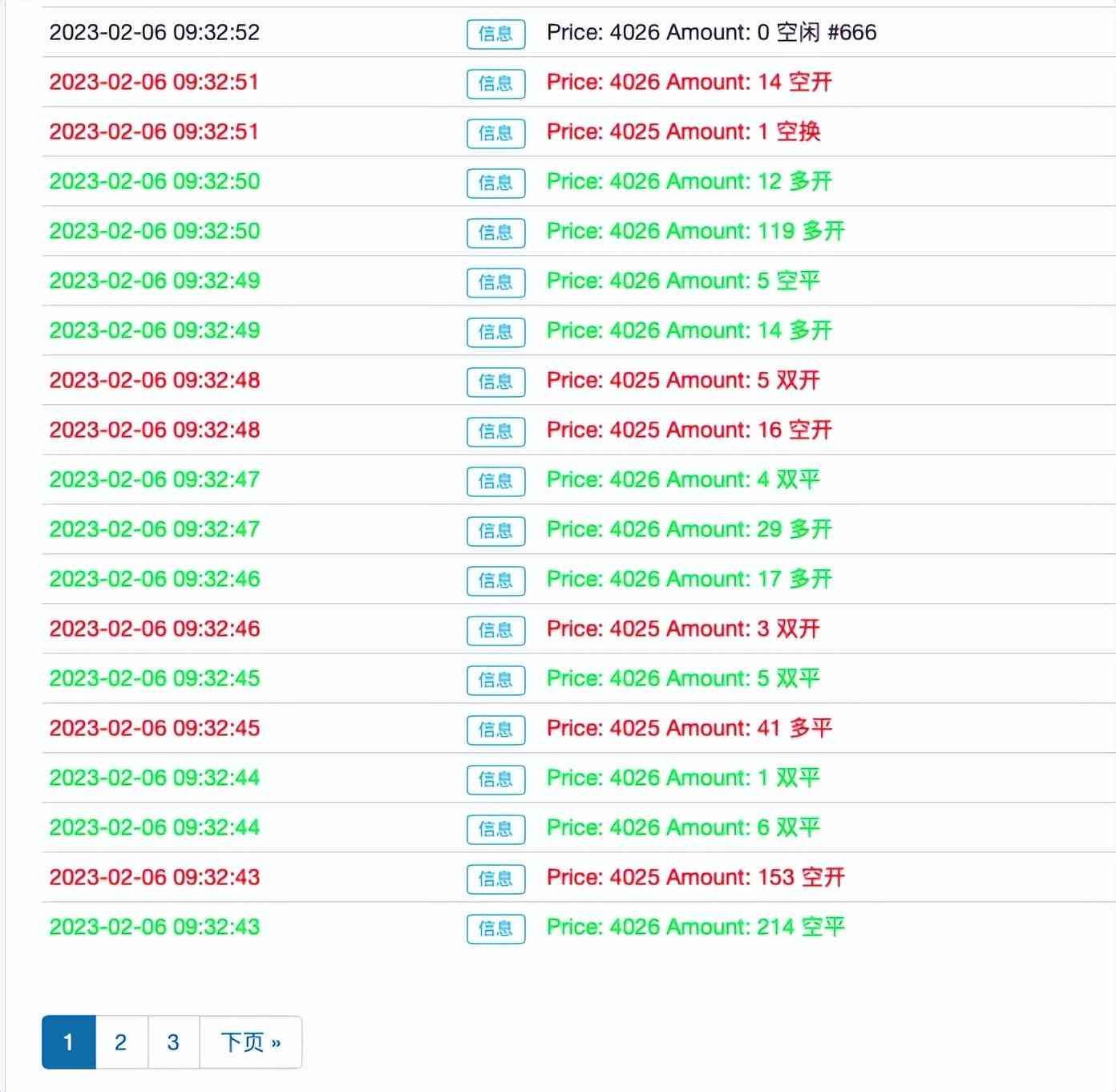Click the 信息 tag beside Amount: 153 空开
The height and width of the screenshot is (1092, 1116).
tap(495, 879)
